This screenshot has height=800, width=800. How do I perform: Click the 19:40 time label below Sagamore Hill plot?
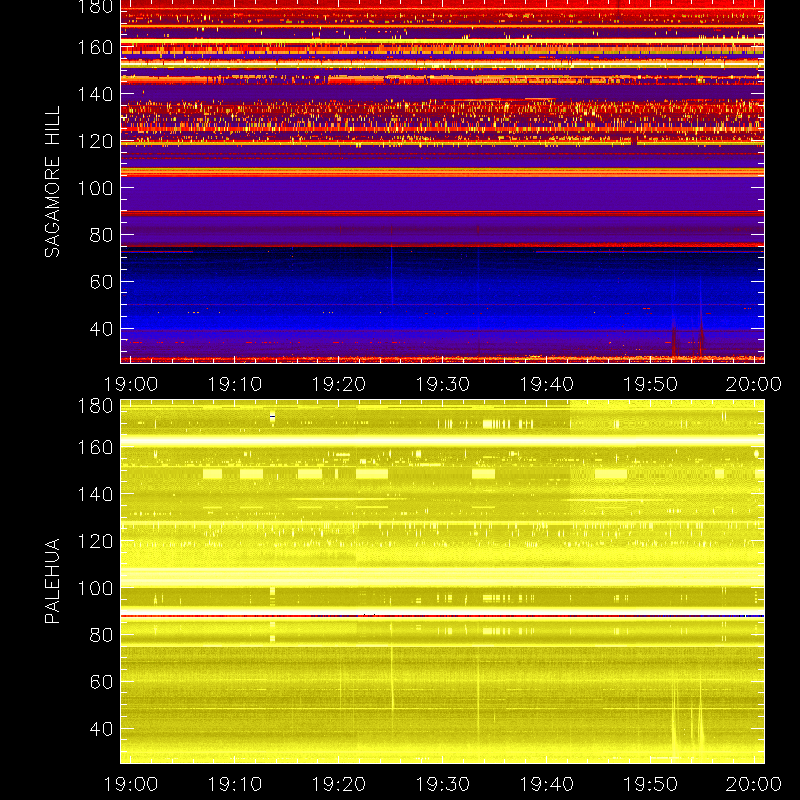coord(546,384)
